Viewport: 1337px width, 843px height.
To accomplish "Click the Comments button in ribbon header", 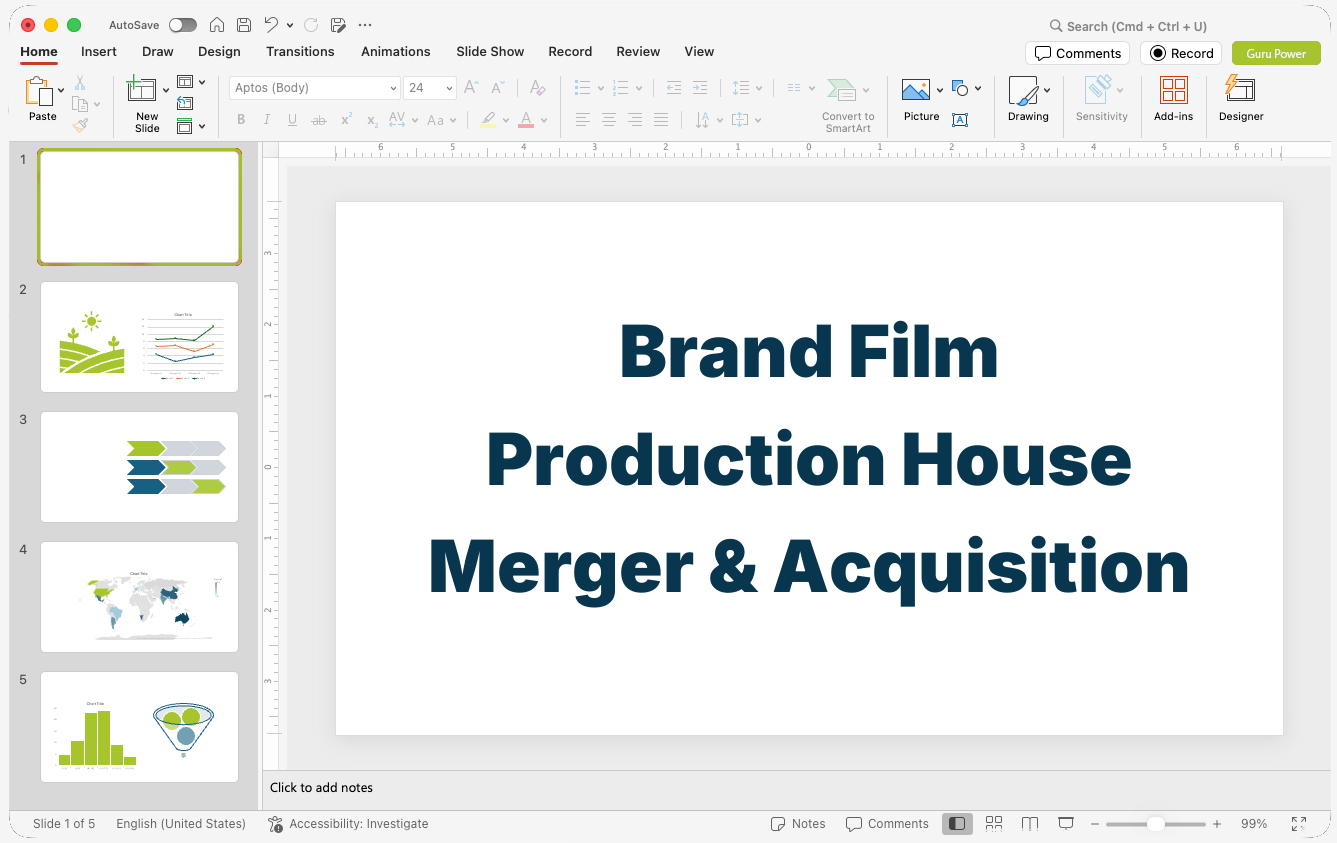I will click(x=1078, y=53).
